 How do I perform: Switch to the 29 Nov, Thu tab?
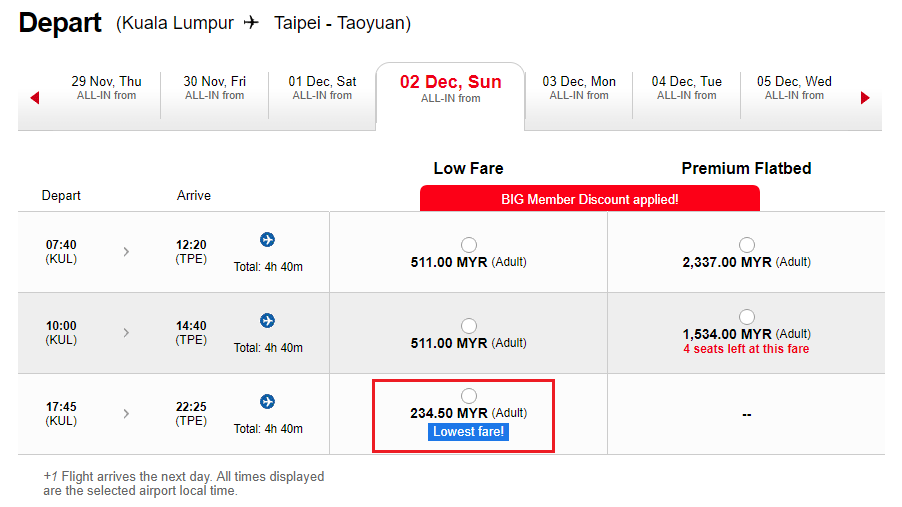[106, 88]
